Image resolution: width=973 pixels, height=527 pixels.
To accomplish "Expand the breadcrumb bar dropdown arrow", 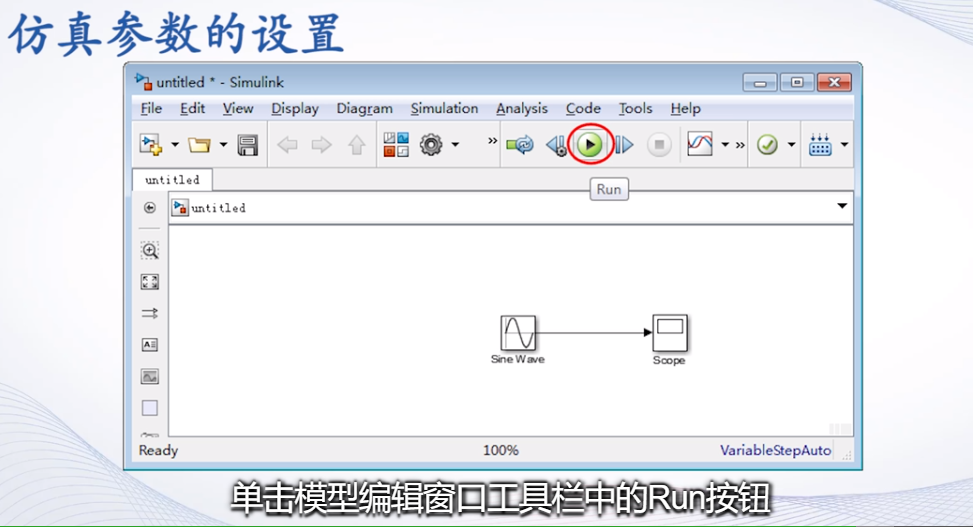I will point(841,206).
